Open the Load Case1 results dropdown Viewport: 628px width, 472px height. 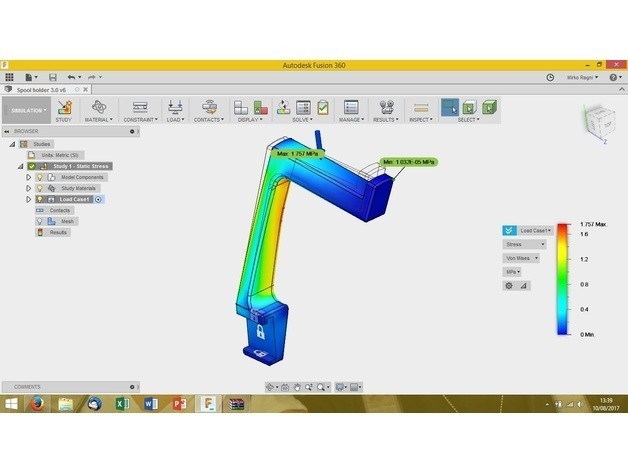click(x=535, y=230)
